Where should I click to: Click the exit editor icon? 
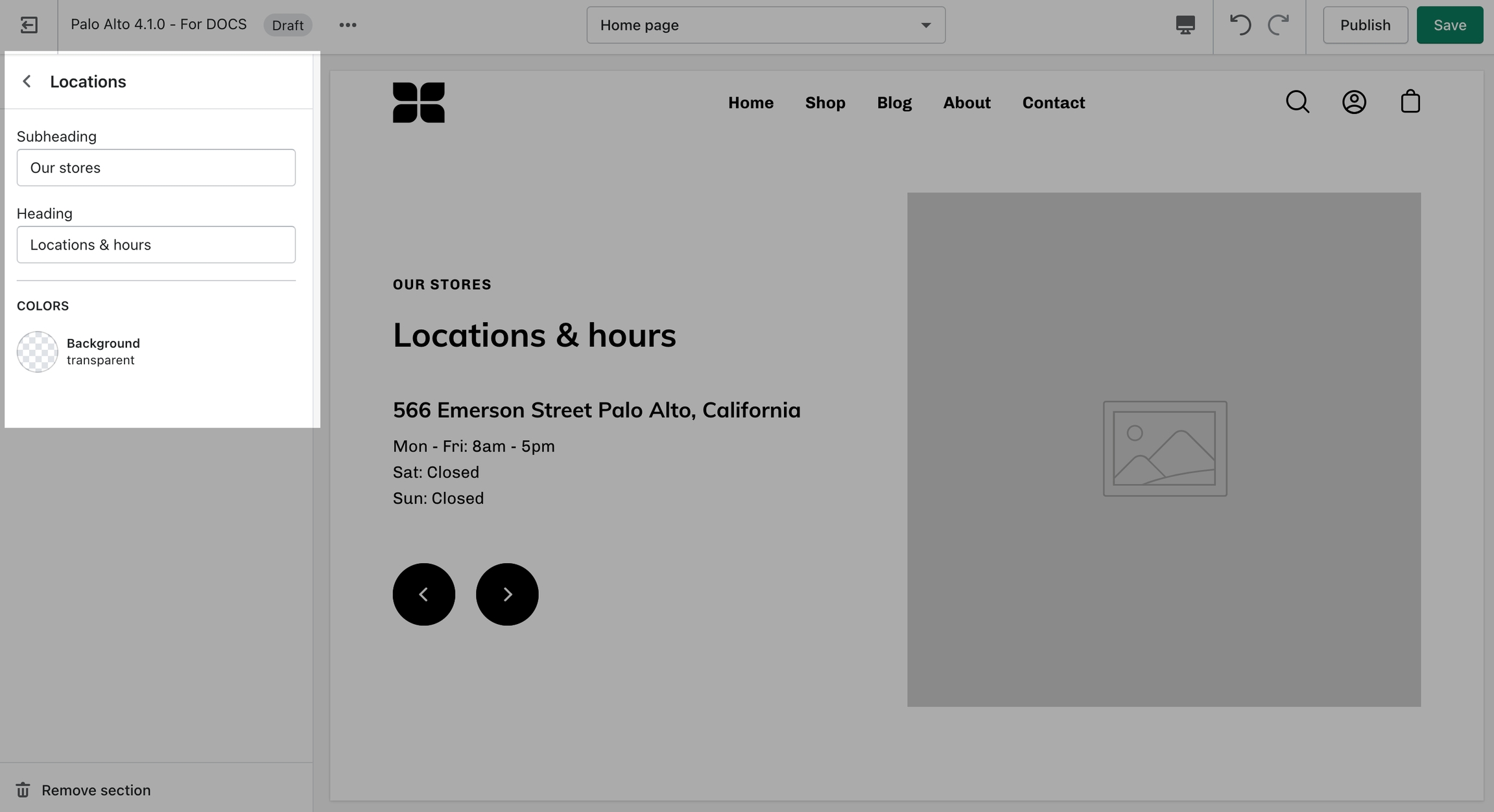pos(29,25)
